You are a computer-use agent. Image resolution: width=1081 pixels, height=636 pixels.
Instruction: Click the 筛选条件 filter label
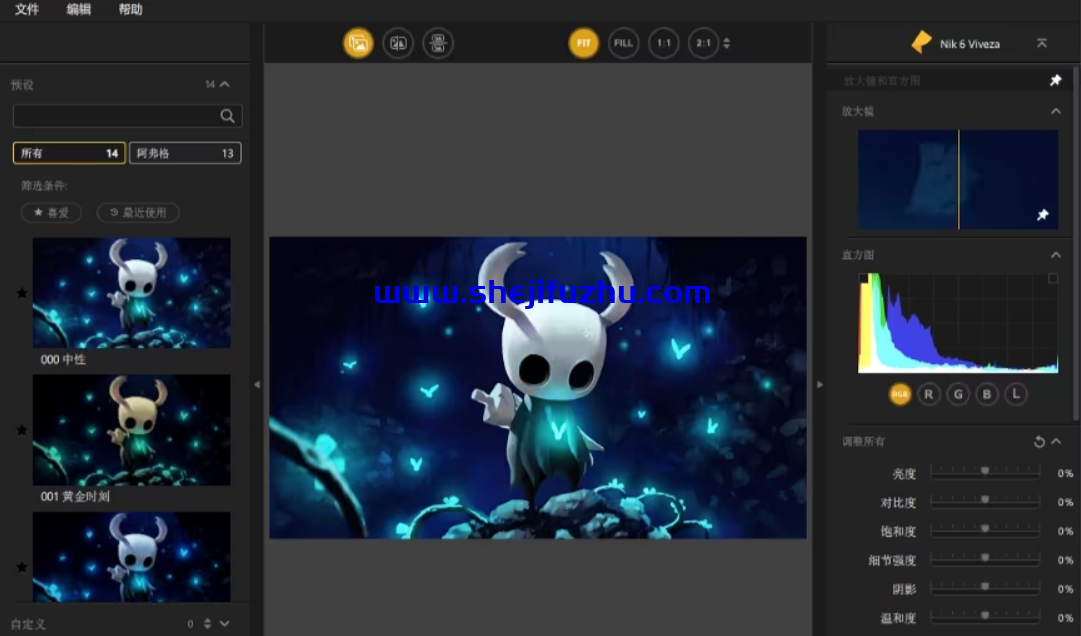pyautogui.click(x=44, y=186)
